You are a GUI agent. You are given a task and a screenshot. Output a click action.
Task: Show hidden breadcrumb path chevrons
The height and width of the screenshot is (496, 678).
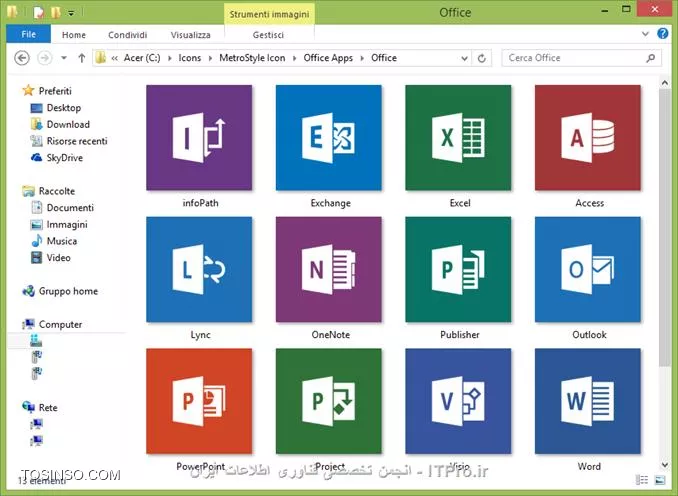[115, 58]
